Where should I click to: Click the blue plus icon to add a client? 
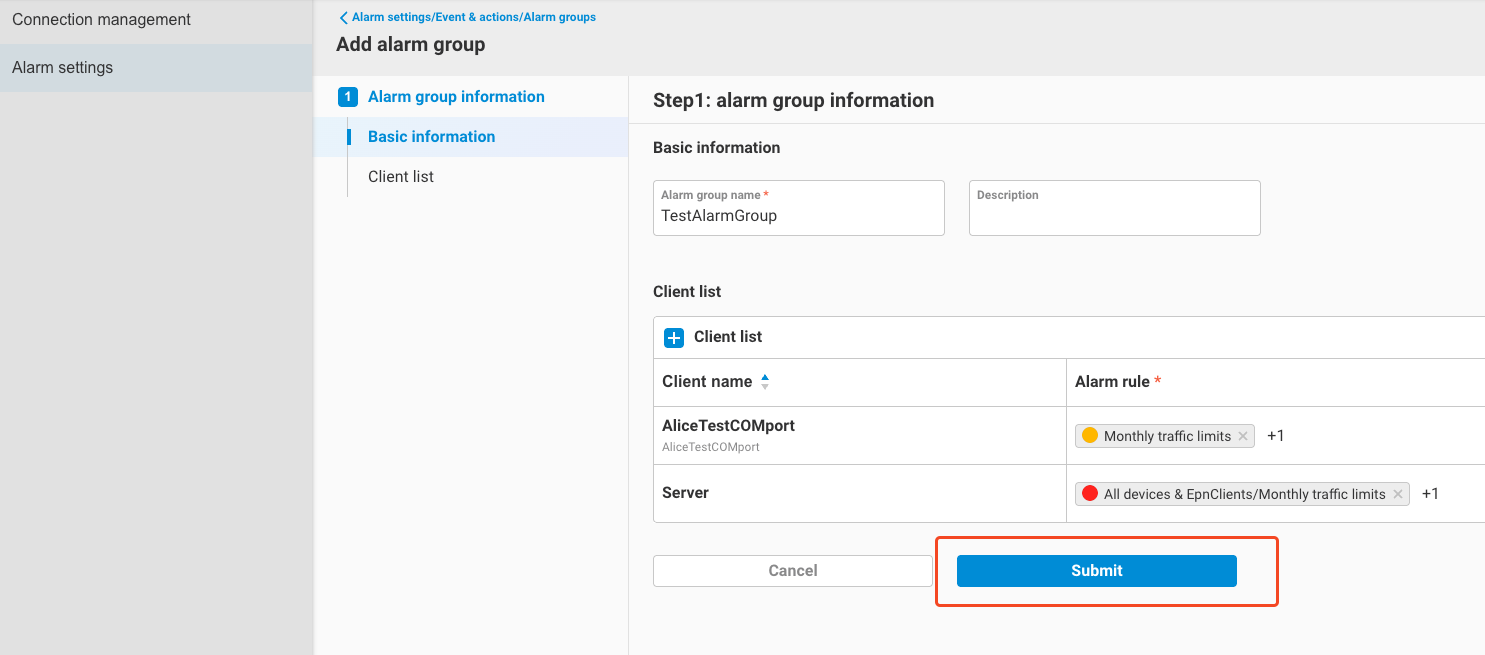click(x=673, y=337)
